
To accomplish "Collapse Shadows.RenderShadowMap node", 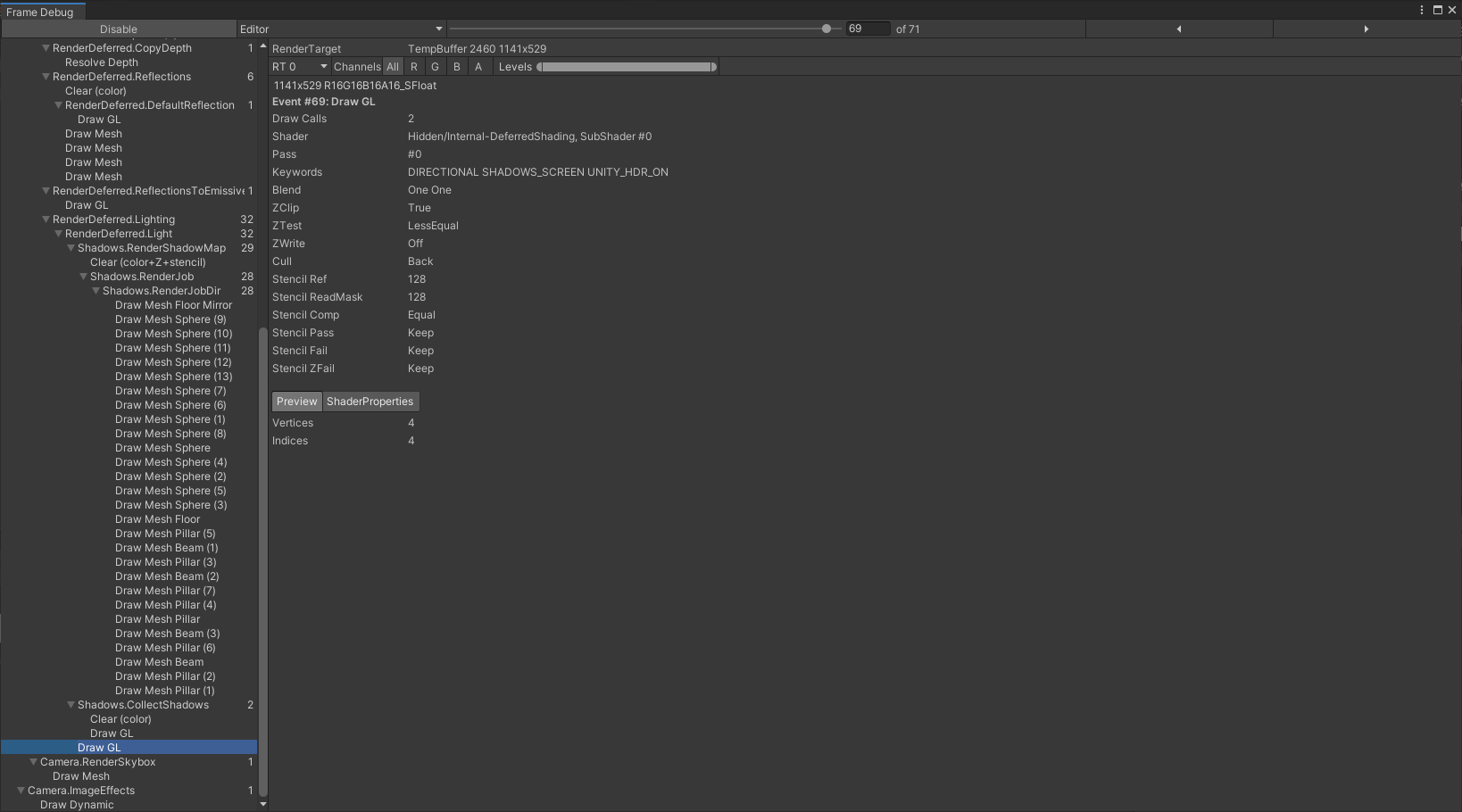I will (71, 248).
